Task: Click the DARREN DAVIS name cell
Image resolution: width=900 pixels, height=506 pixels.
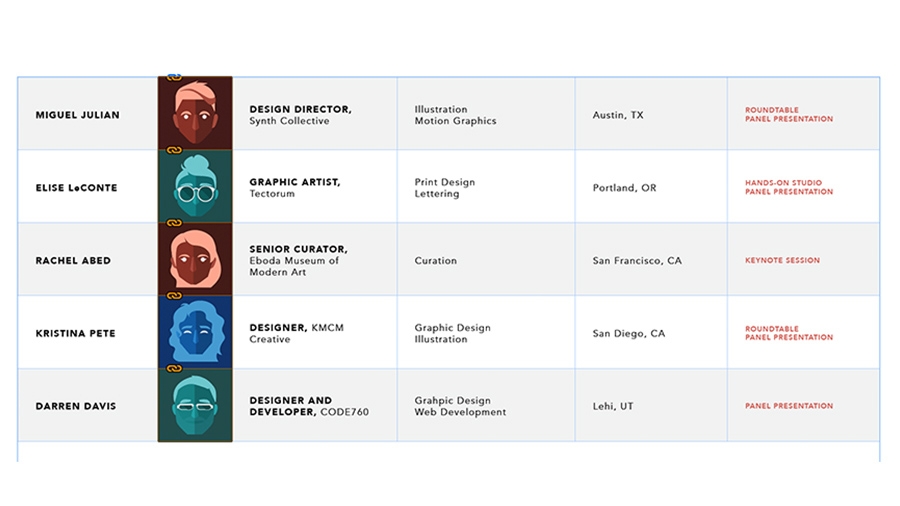Action: 75,406
